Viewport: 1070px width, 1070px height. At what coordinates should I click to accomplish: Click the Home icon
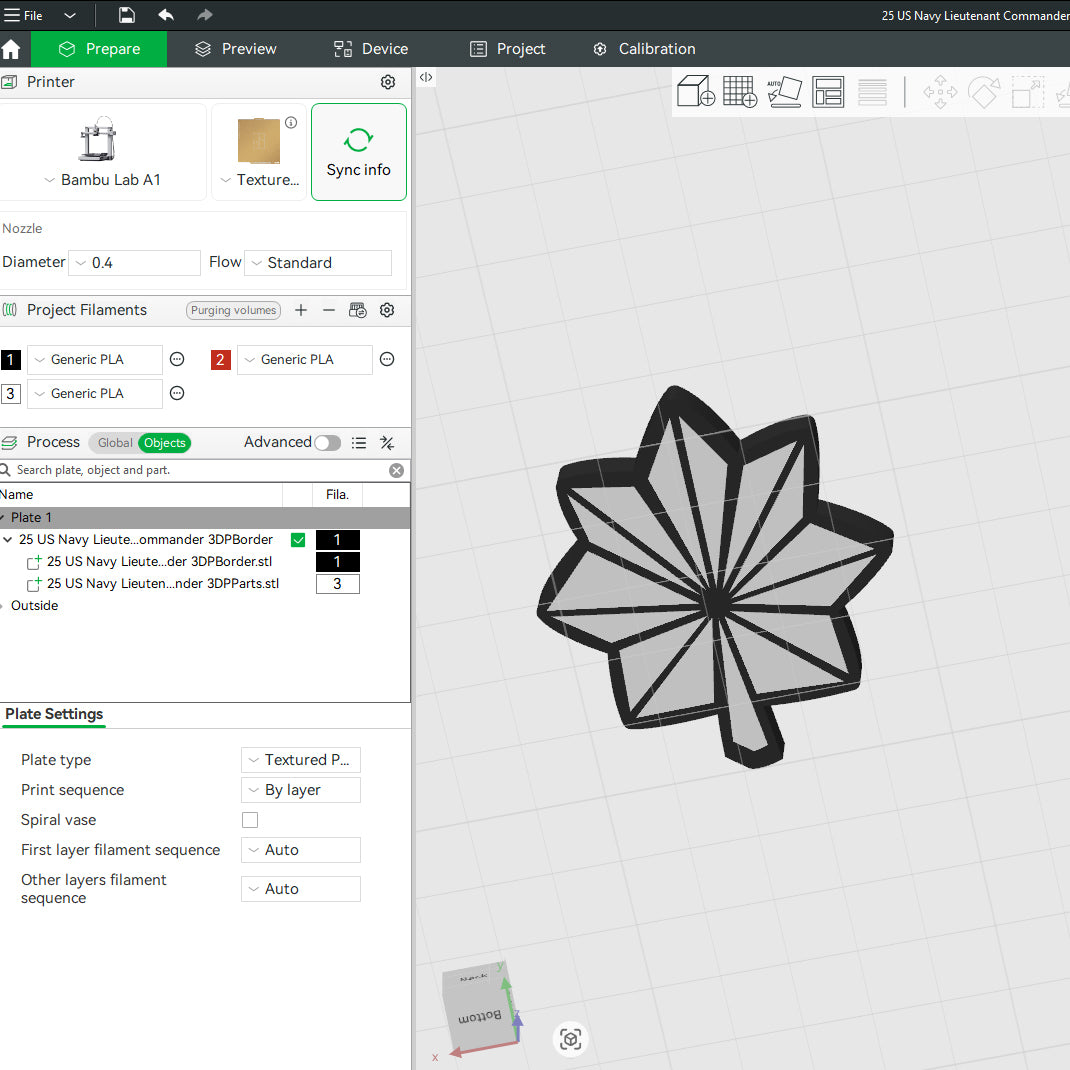(11, 49)
